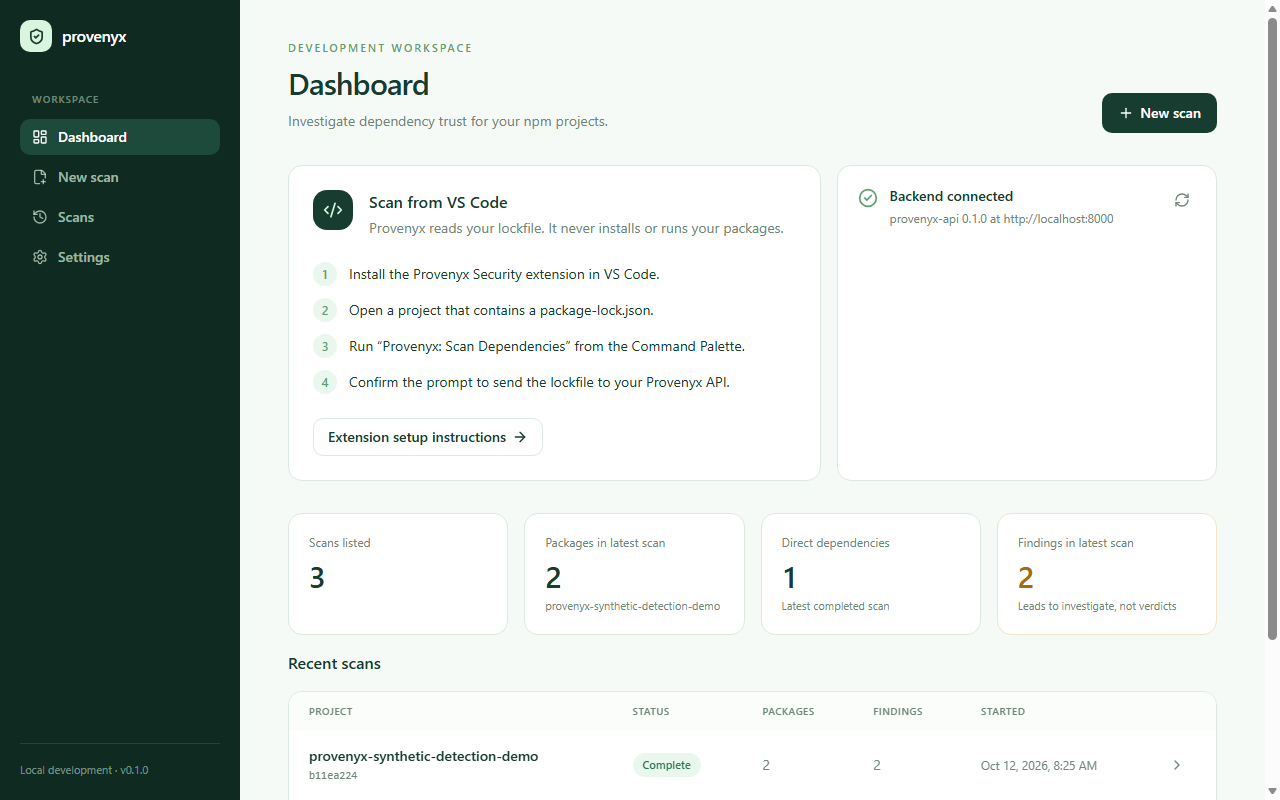Image resolution: width=1280 pixels, height=800 pixels.
Task: Click the page vertical scrollbar
Action: coord(1273,330)
